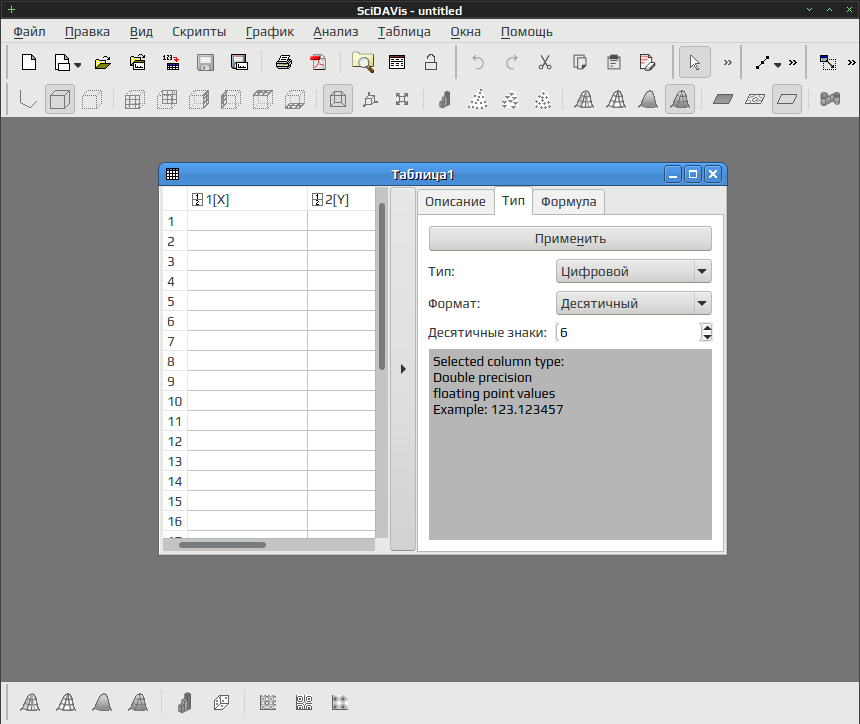This screenshot has height=724, width=860.
Task: Open the project explorer (folder with magnifier)
Action: point(363,63)
